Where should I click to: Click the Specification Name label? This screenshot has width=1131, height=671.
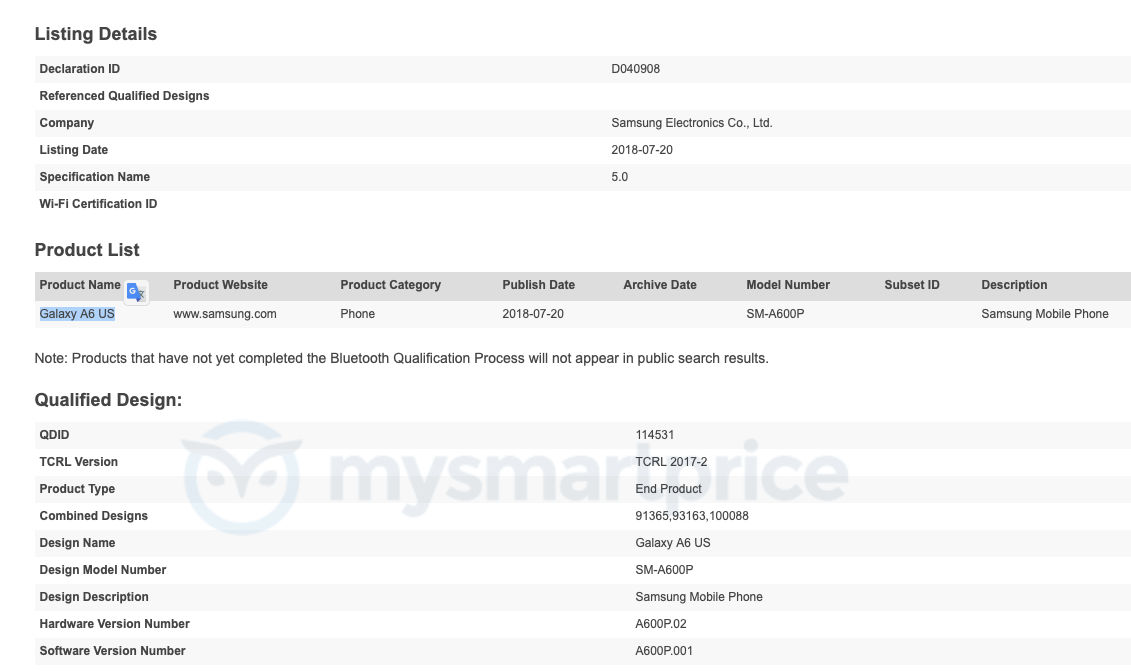(94, 177)
